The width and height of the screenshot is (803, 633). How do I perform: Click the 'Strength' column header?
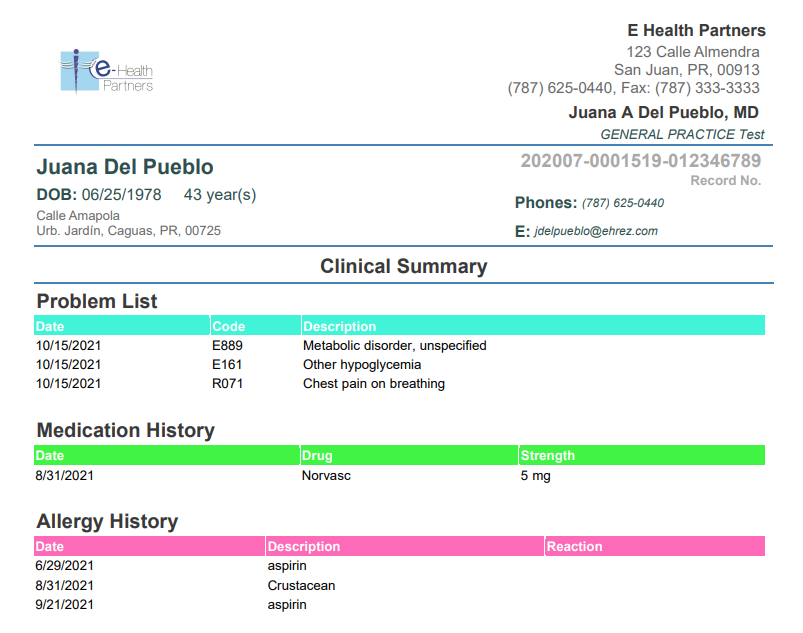pyautogui.click(x=642, y=455)
